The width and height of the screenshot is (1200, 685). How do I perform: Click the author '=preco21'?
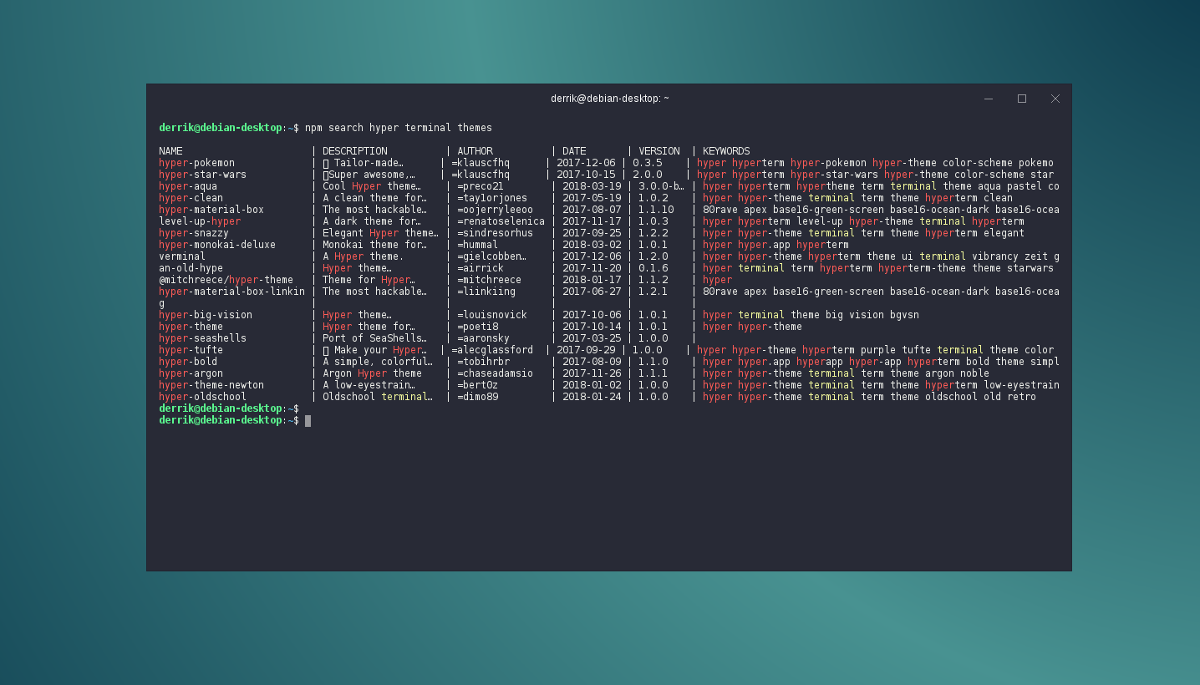480,186
